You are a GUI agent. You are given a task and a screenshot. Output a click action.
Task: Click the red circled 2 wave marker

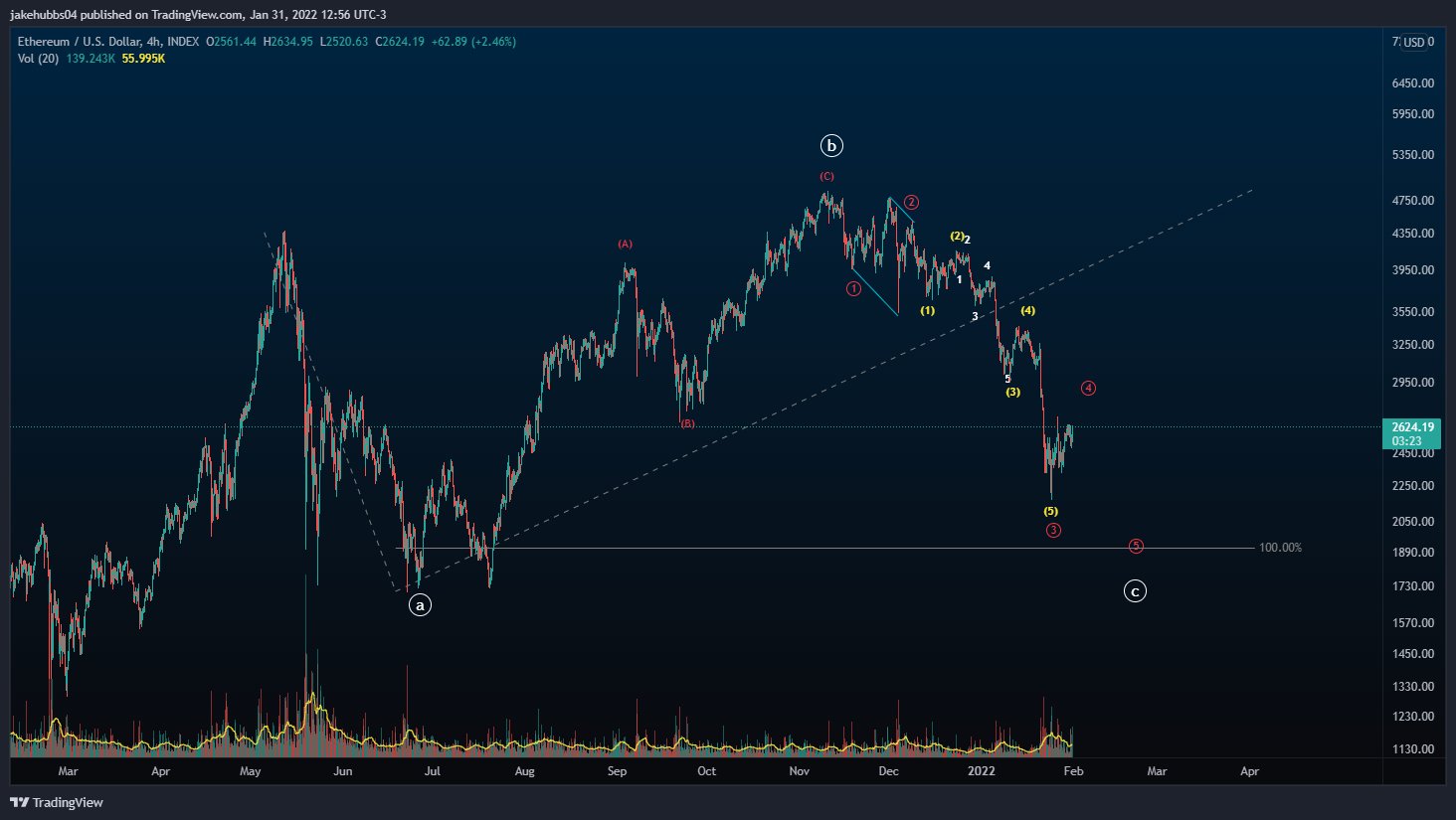click(911, 203)
